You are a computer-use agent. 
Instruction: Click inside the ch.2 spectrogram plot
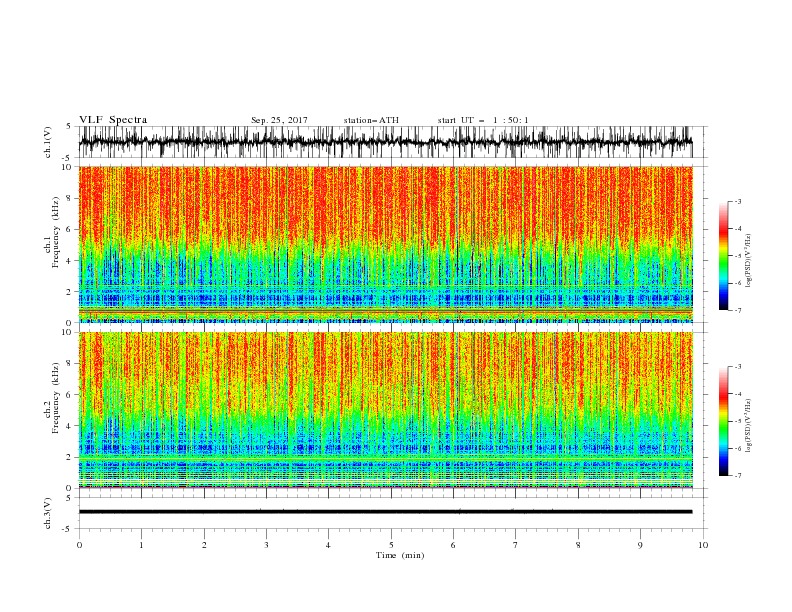coord(385,410)
